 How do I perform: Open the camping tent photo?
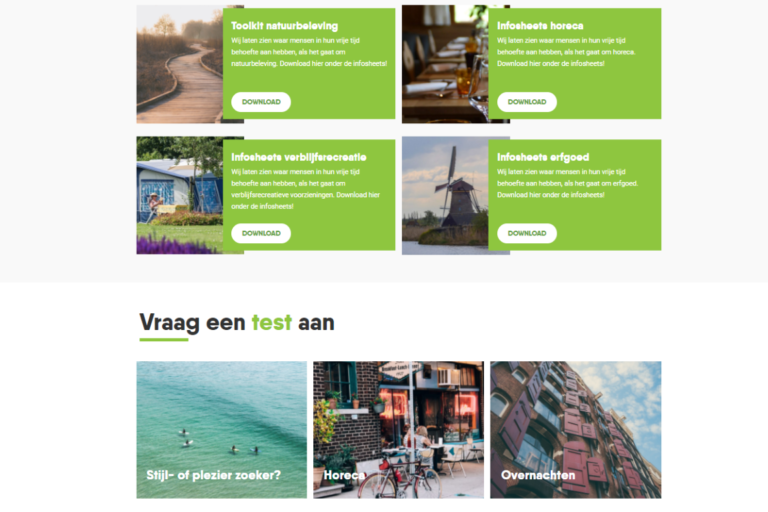pos(179,195)
